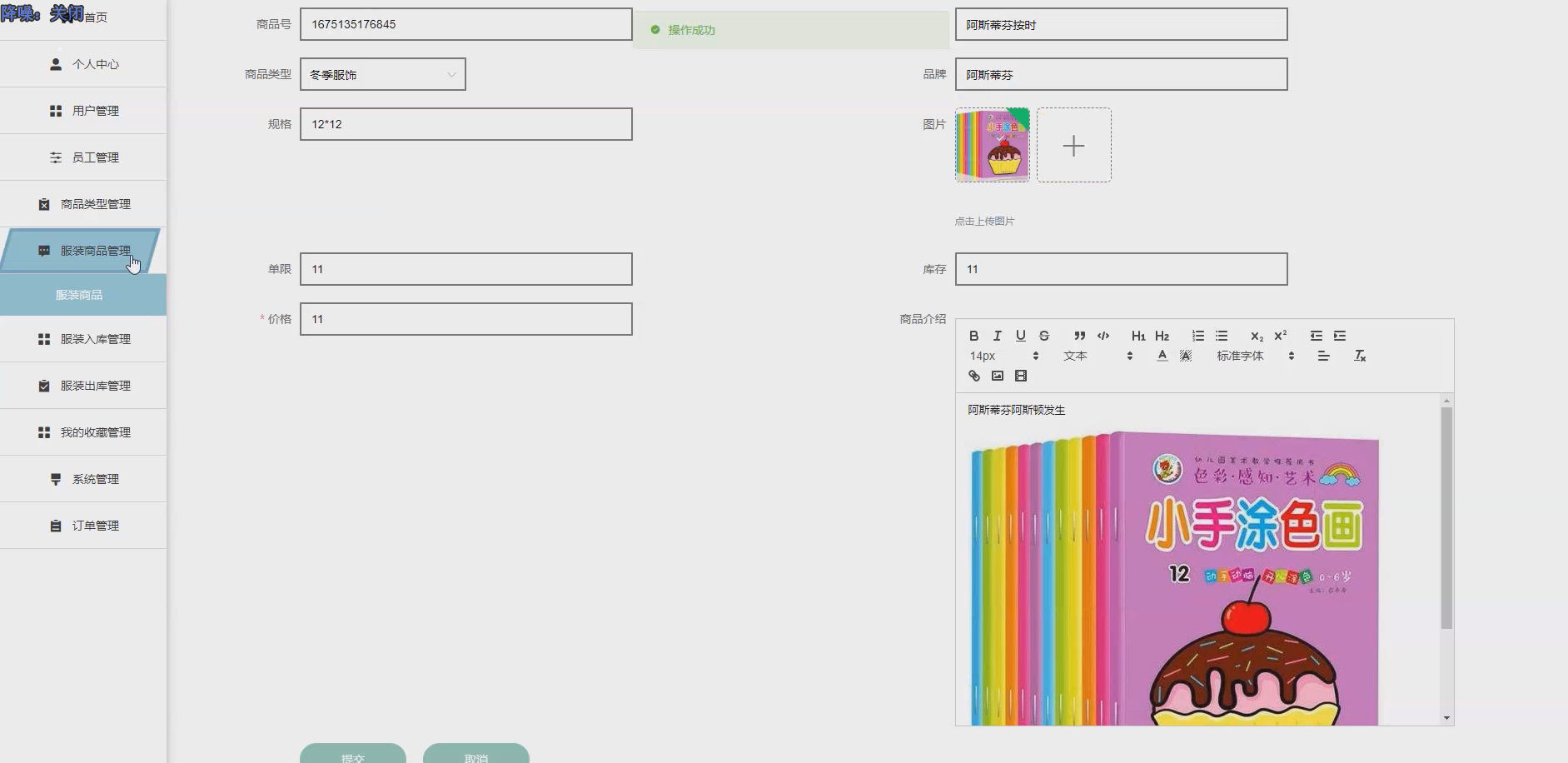The height and width of the screenshot is (763, 1568).
Task: Open 服装入库管理 in sidebar
Action: pos(83,339)
